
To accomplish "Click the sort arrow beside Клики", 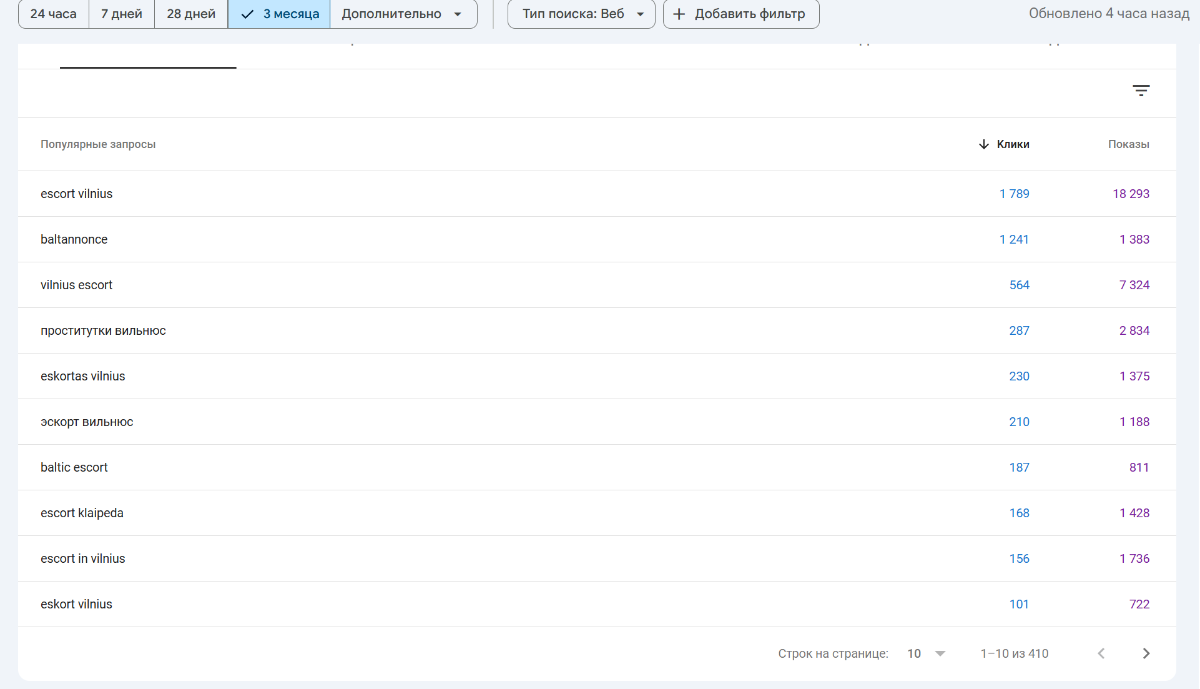I will (984, 144).
